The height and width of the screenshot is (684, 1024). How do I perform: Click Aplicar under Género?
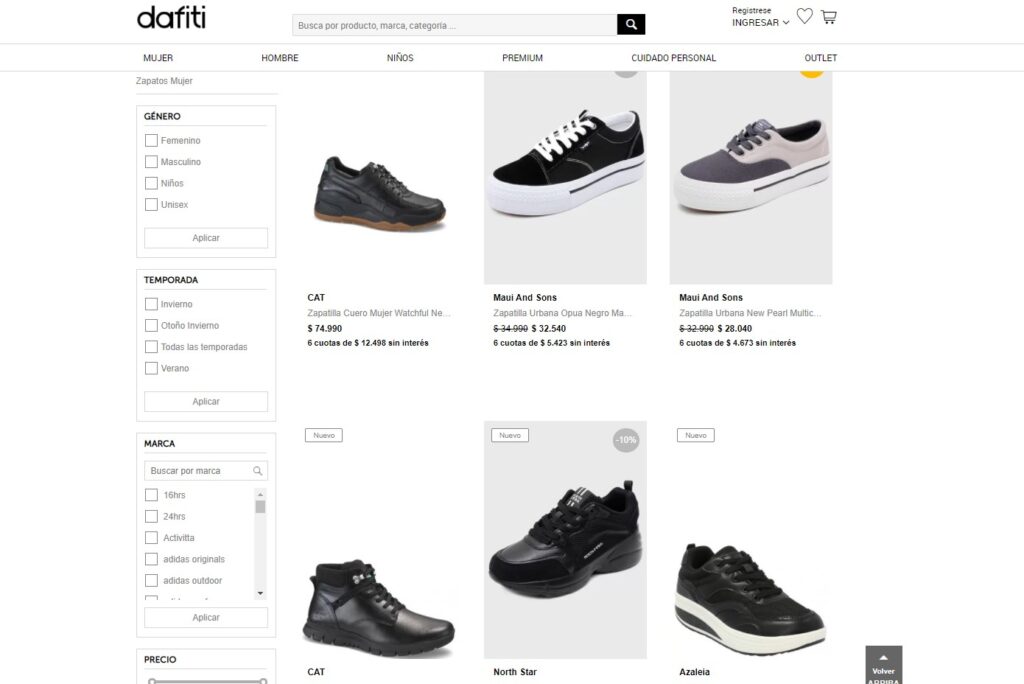(x=206, y=238)
